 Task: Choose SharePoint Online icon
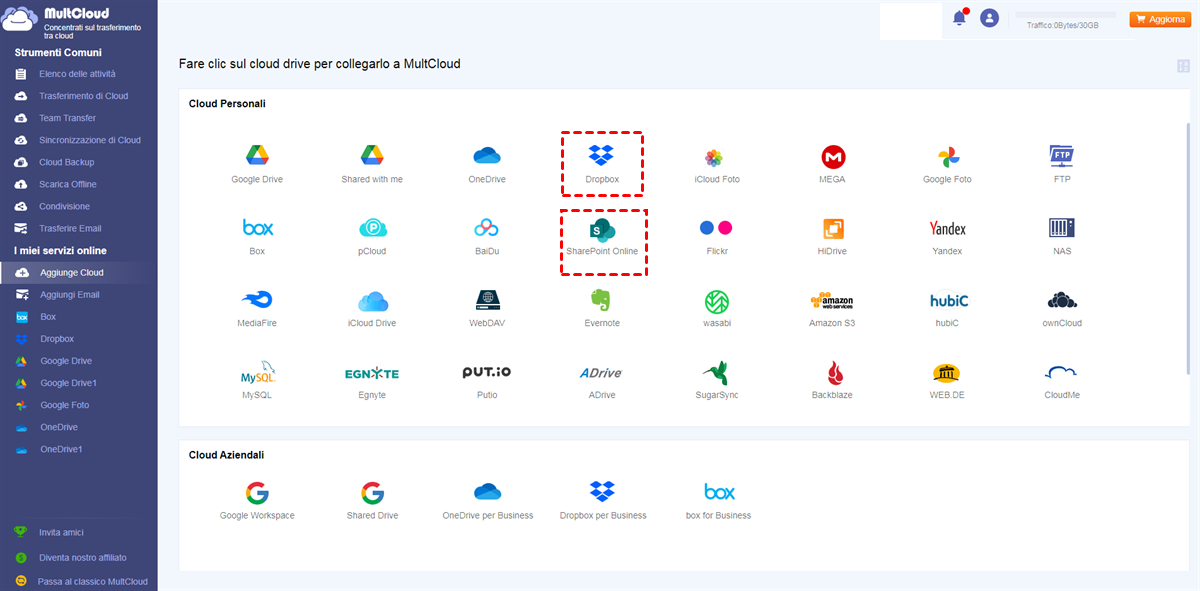(601, 228)
